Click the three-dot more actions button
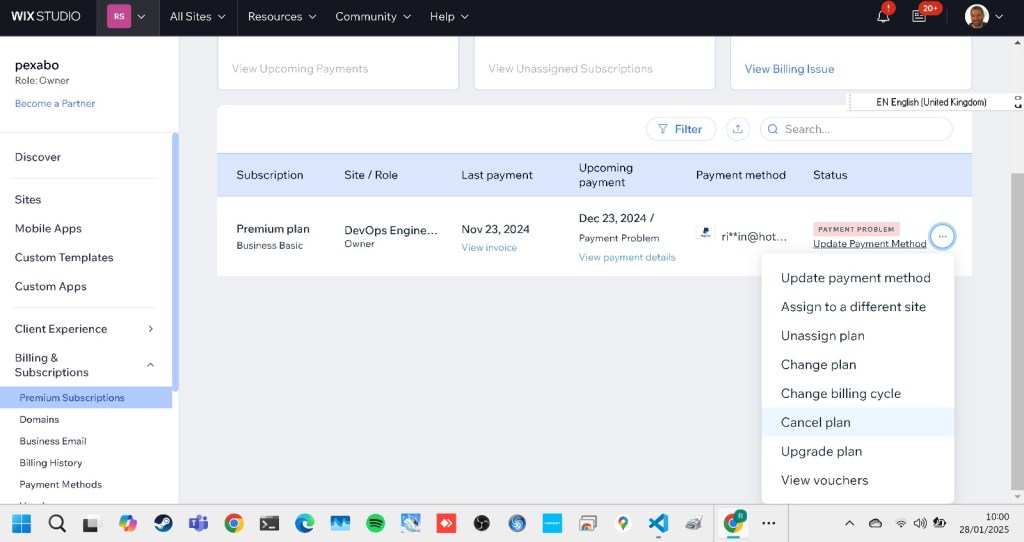The image size is (1024, 542). (x=942, y=236)
